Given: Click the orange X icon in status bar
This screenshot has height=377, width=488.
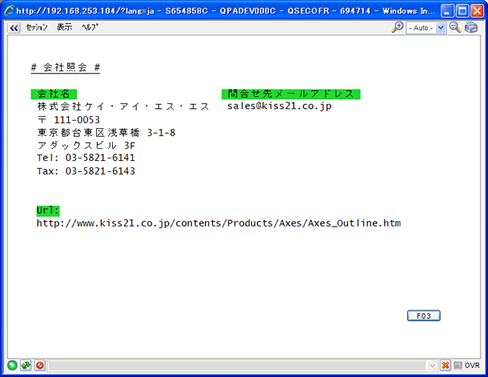Looking at the screenshot, I should click(445, 365).
